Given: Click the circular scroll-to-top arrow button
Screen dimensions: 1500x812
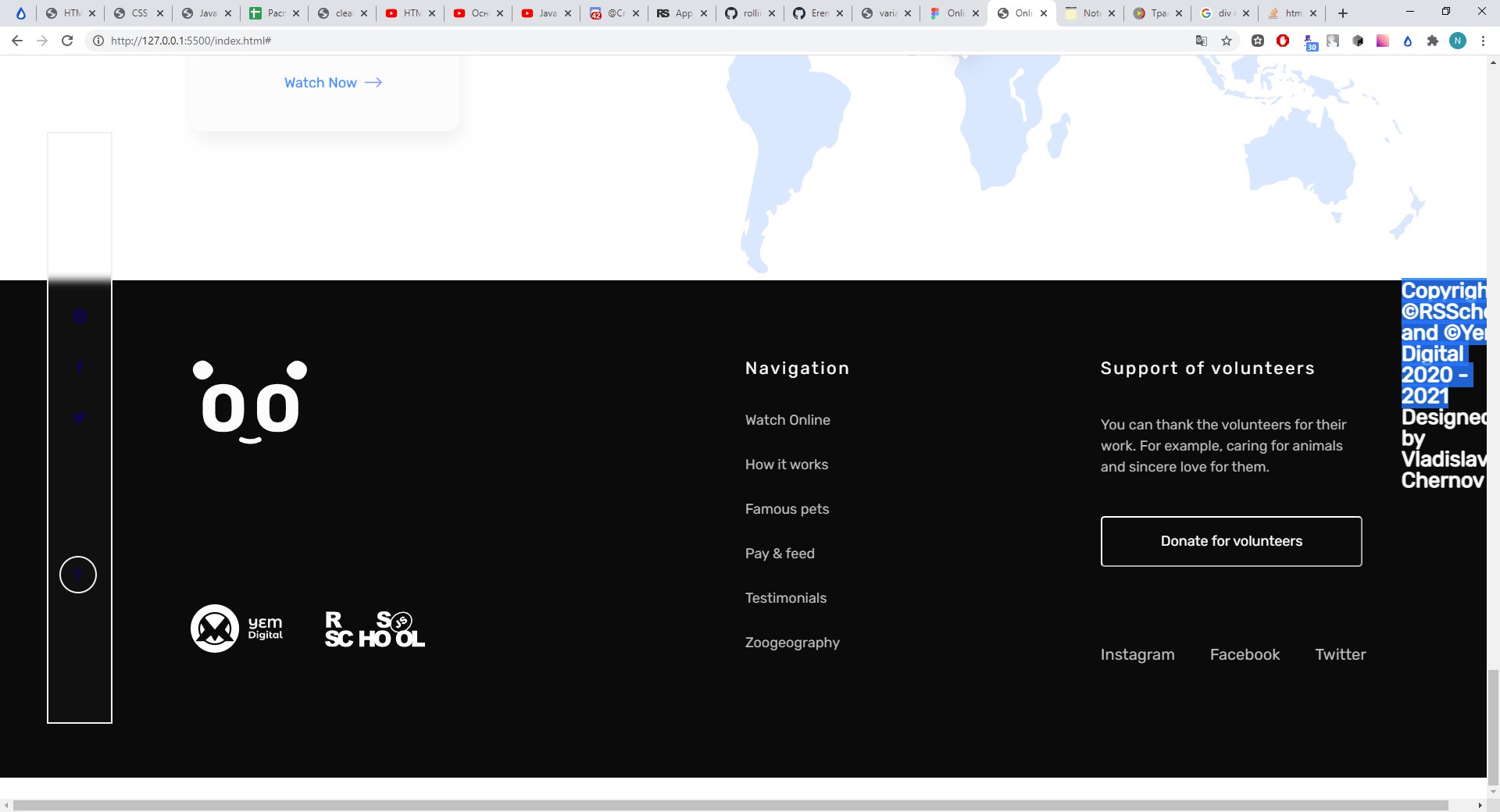Looking at the screenshot, I should pyautogui.click(x=78, y=575).
